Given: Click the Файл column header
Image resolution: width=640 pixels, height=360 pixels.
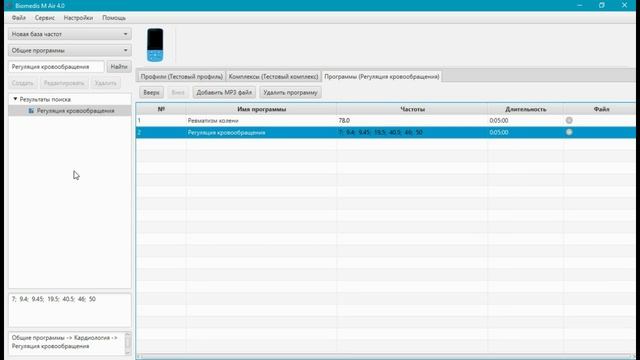Looking at the screenshot, I should (601, 109).
